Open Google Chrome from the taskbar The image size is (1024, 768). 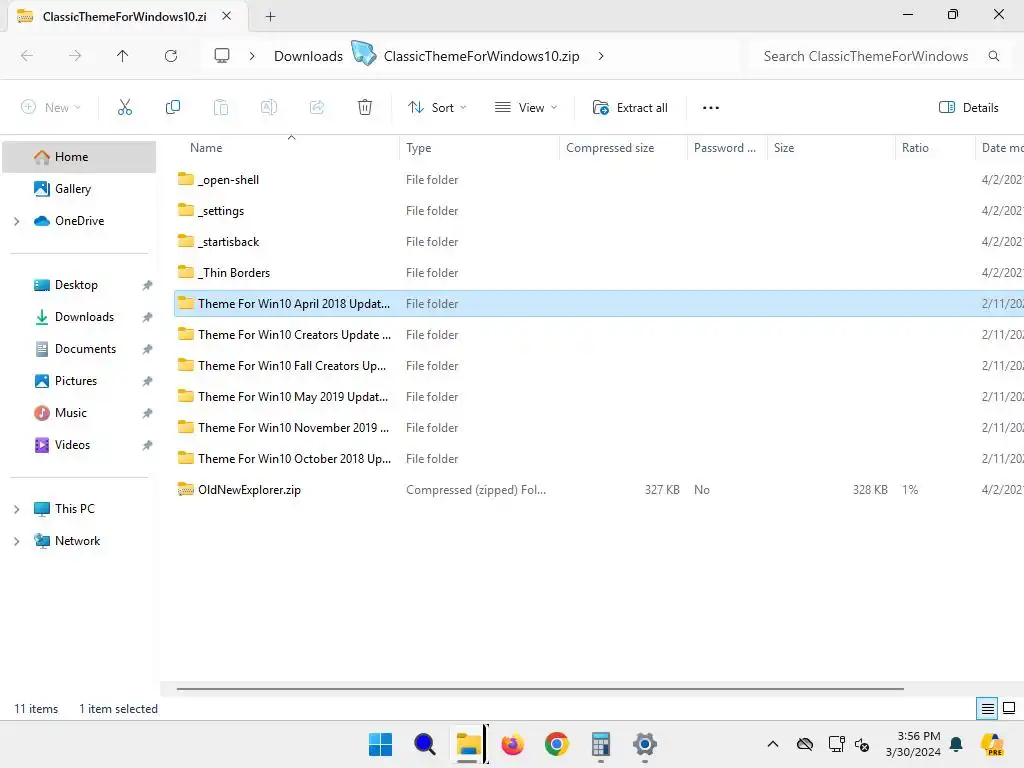tap(556, 744)
